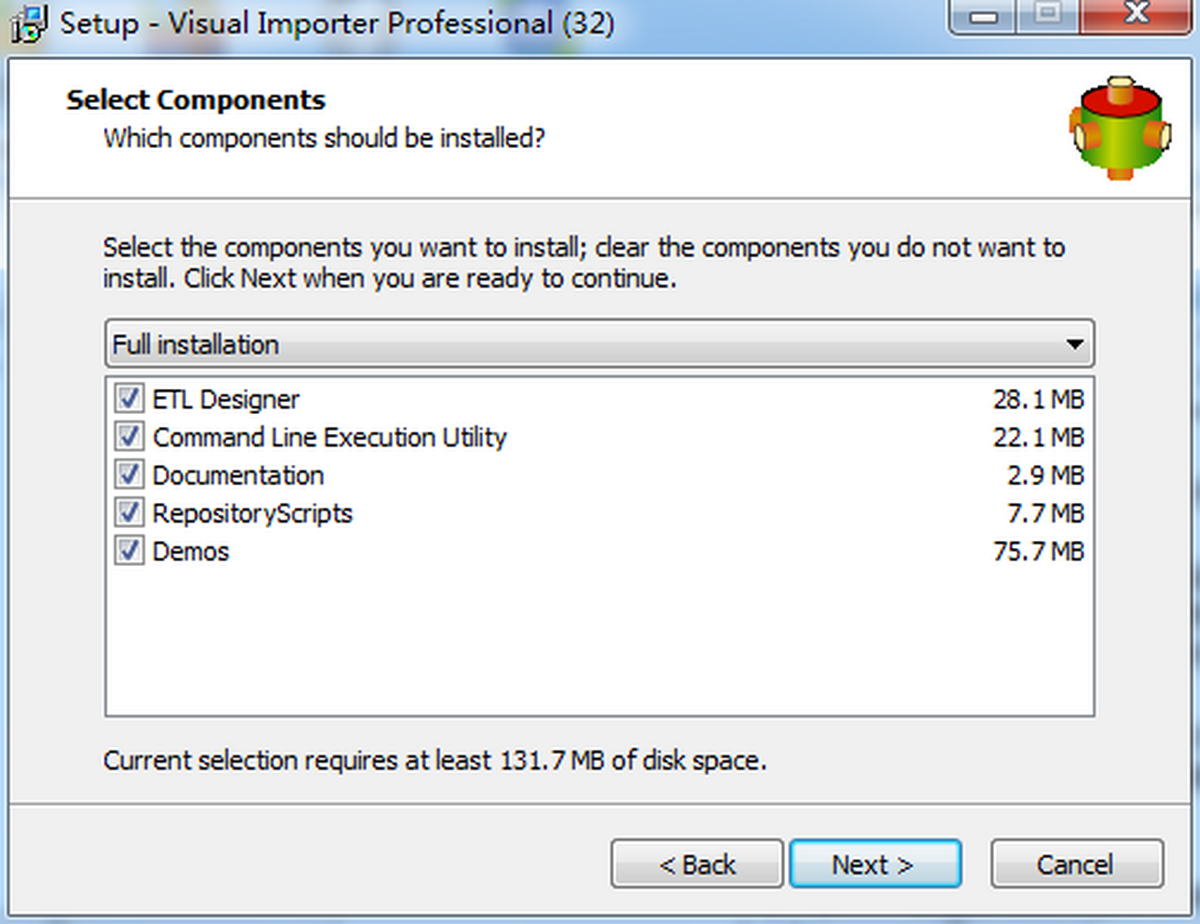Go to next step with Next button

pyautogui.click(x=874, y=864)
